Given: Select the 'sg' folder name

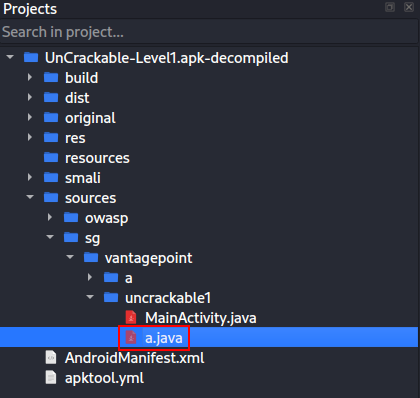Looking at the screenshot, I should (x=92, y=239).
